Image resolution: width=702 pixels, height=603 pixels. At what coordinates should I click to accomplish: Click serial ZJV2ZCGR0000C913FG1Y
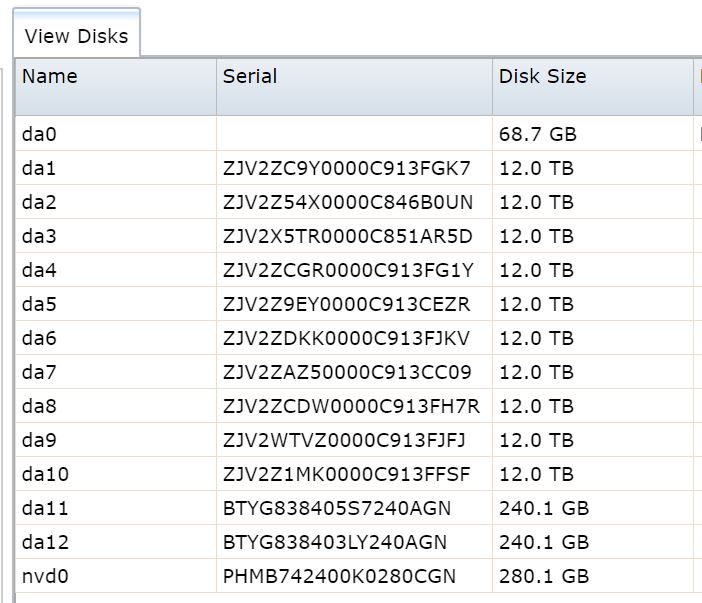pos(348,270)
